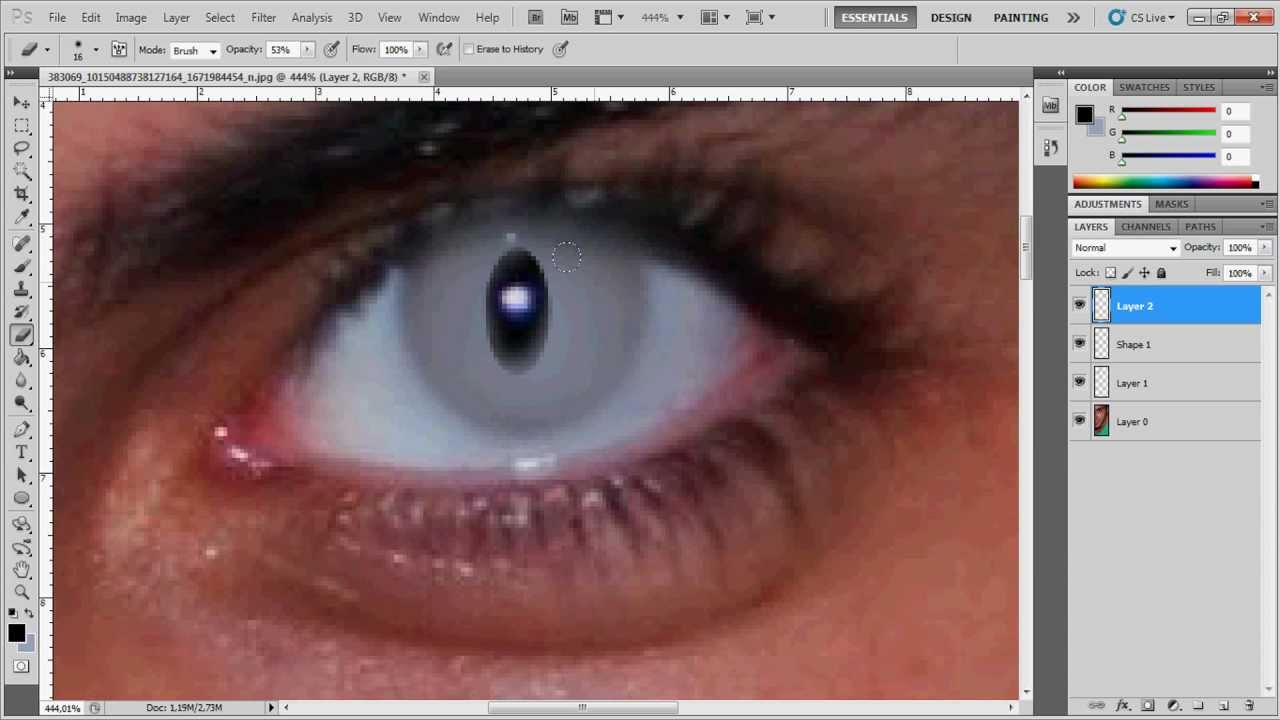The image size is (1280, 720).
Task: Toggle Lock transparent pixels
Action: [1110, 273]
